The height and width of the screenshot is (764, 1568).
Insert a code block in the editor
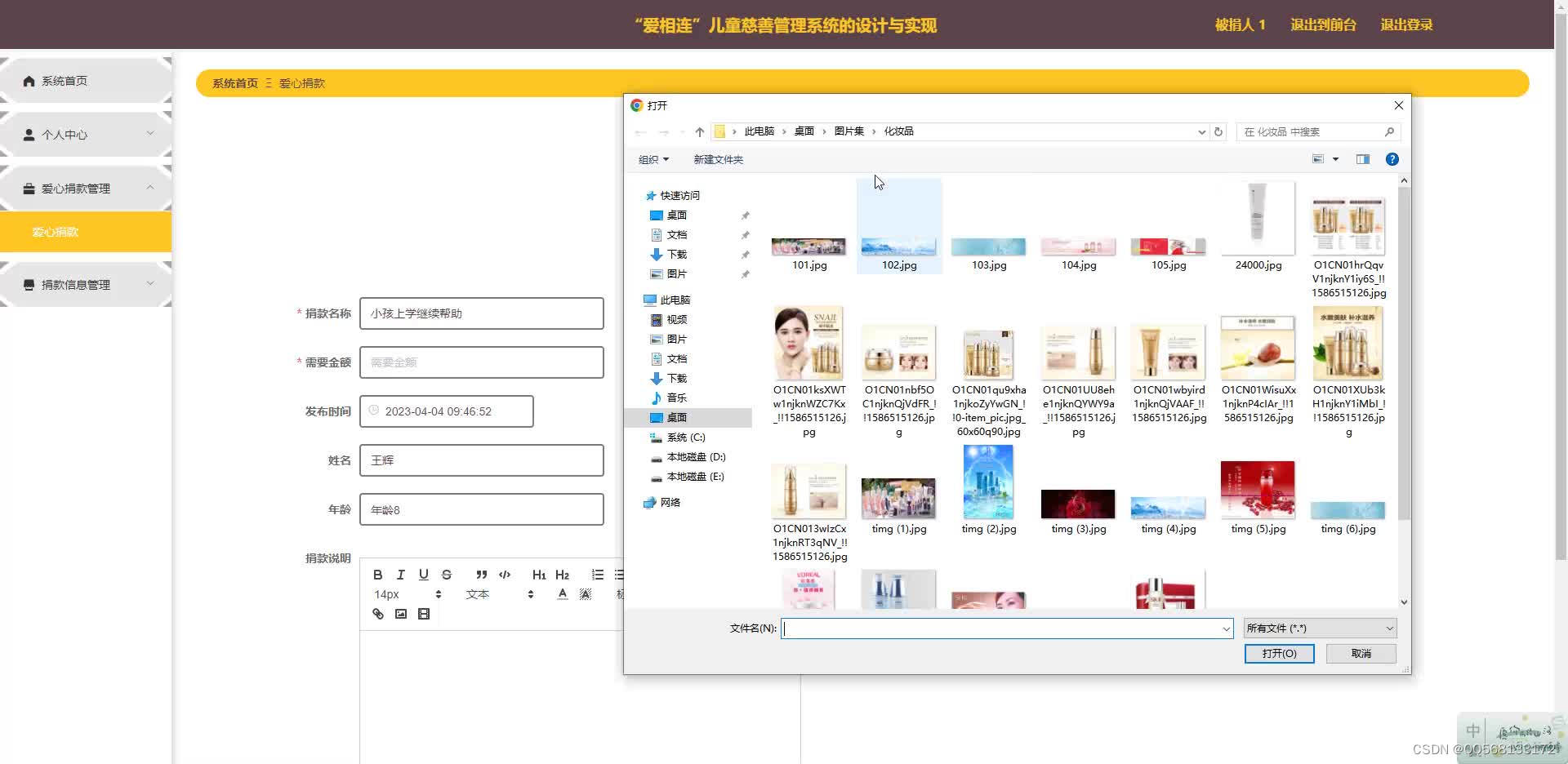point(505,575)
